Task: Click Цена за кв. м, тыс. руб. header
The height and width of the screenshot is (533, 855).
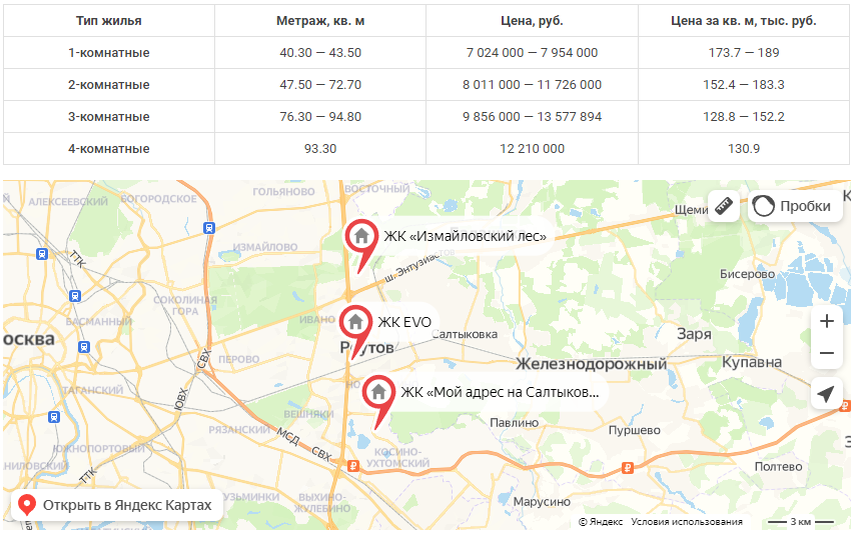Action: click(744, 21)
